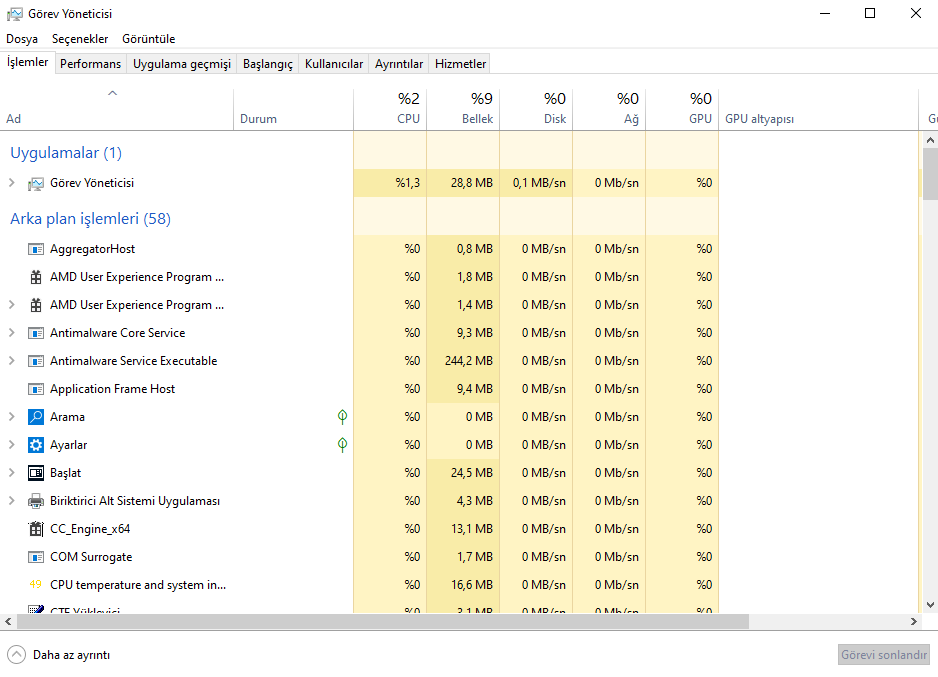Expand the Ayarlar process row
Screen dimensions: 938x677
tap(11, 445)
